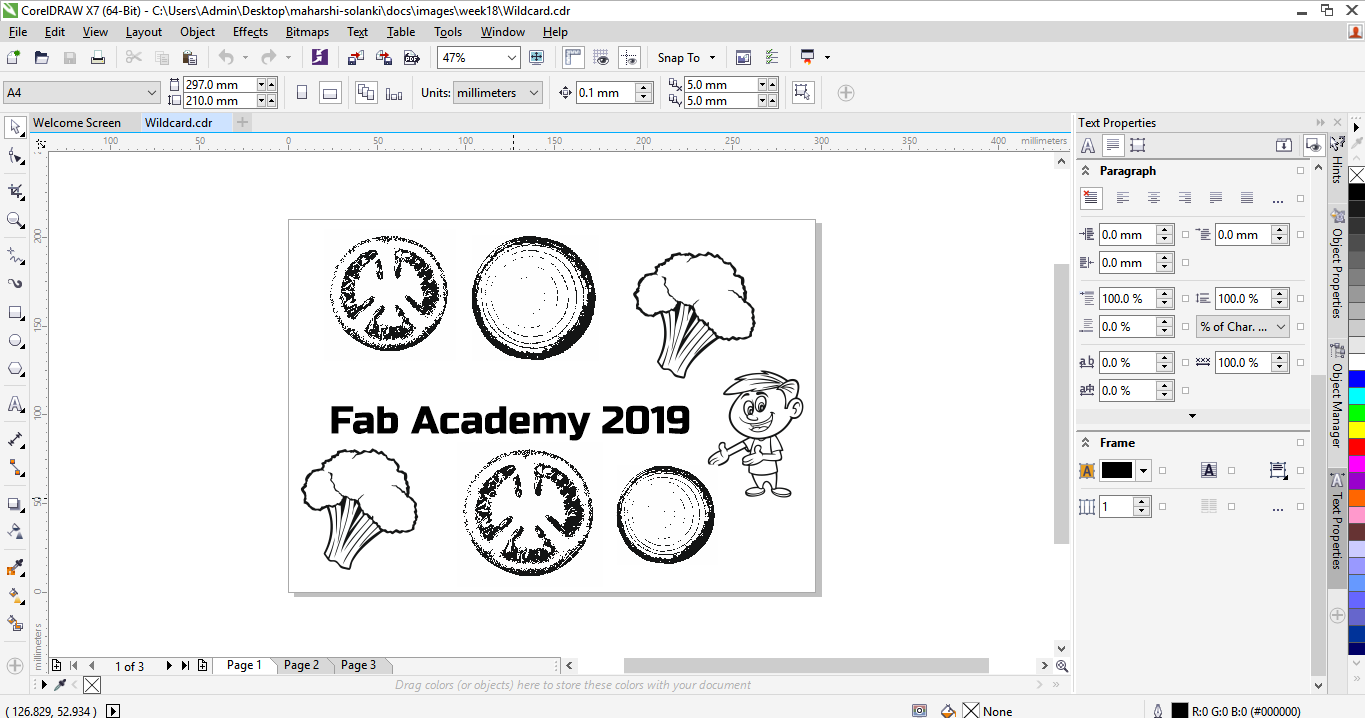Image resolution: width=1365 pixels, height=718 pixels.
Task: Select the Connector tool
Action: (x=15, y=467)
